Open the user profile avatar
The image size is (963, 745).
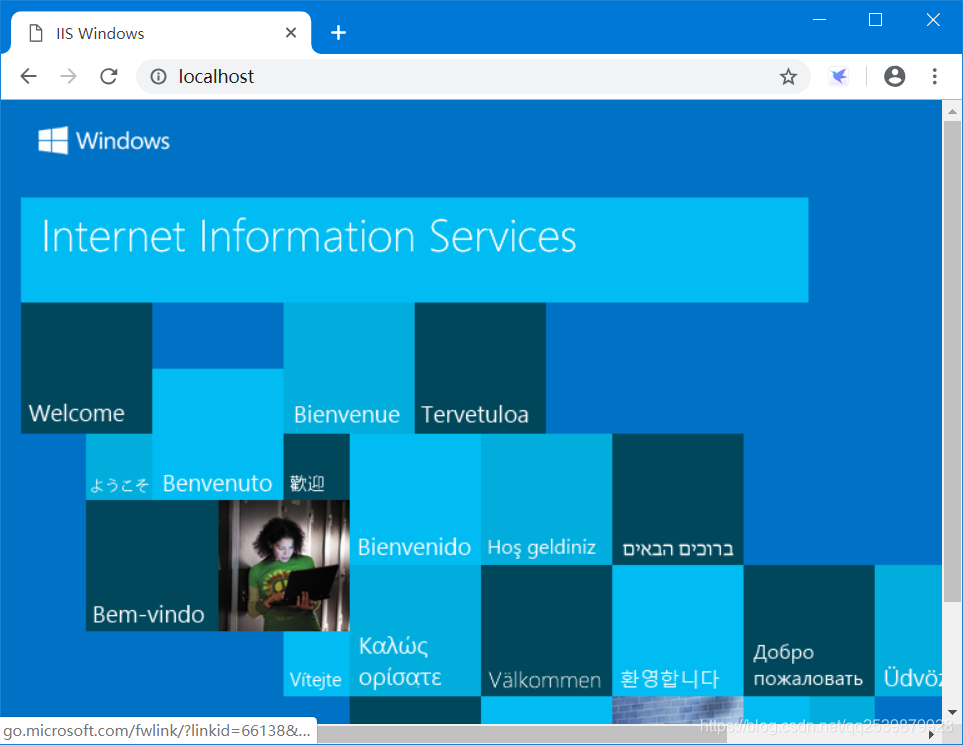[894, 76]
